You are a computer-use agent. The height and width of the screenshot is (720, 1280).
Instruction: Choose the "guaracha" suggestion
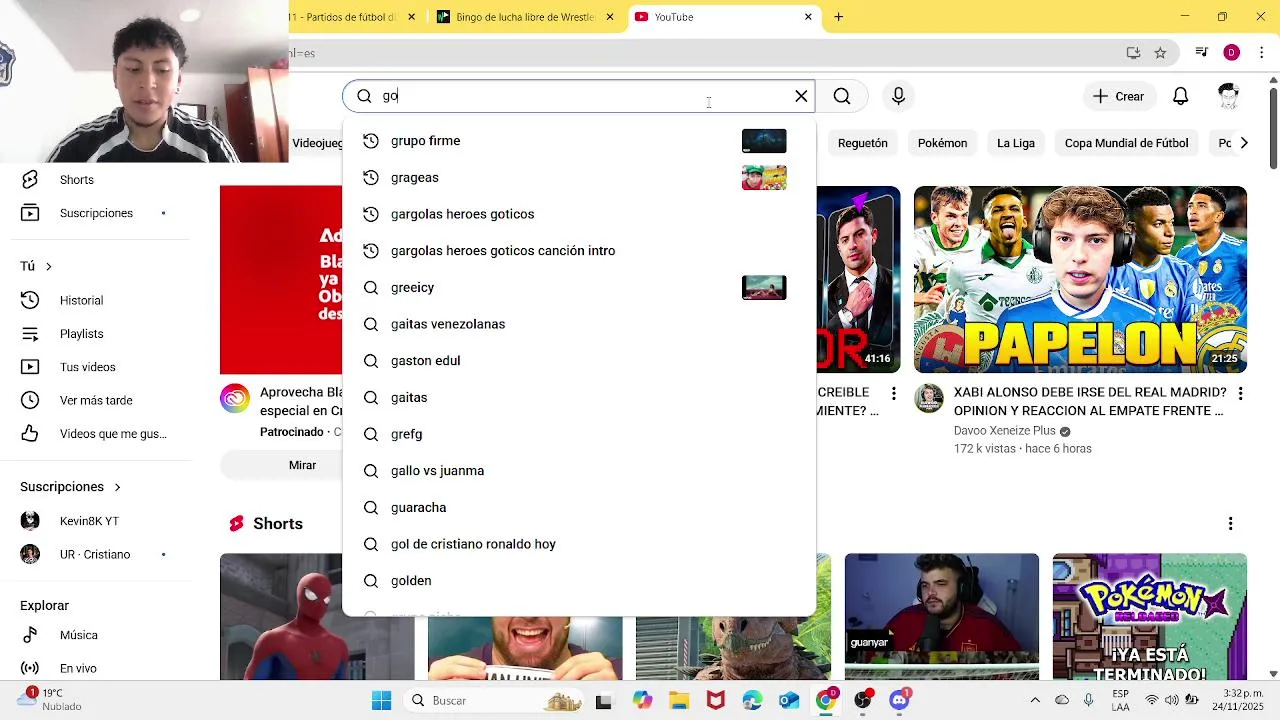coord(579,508)
